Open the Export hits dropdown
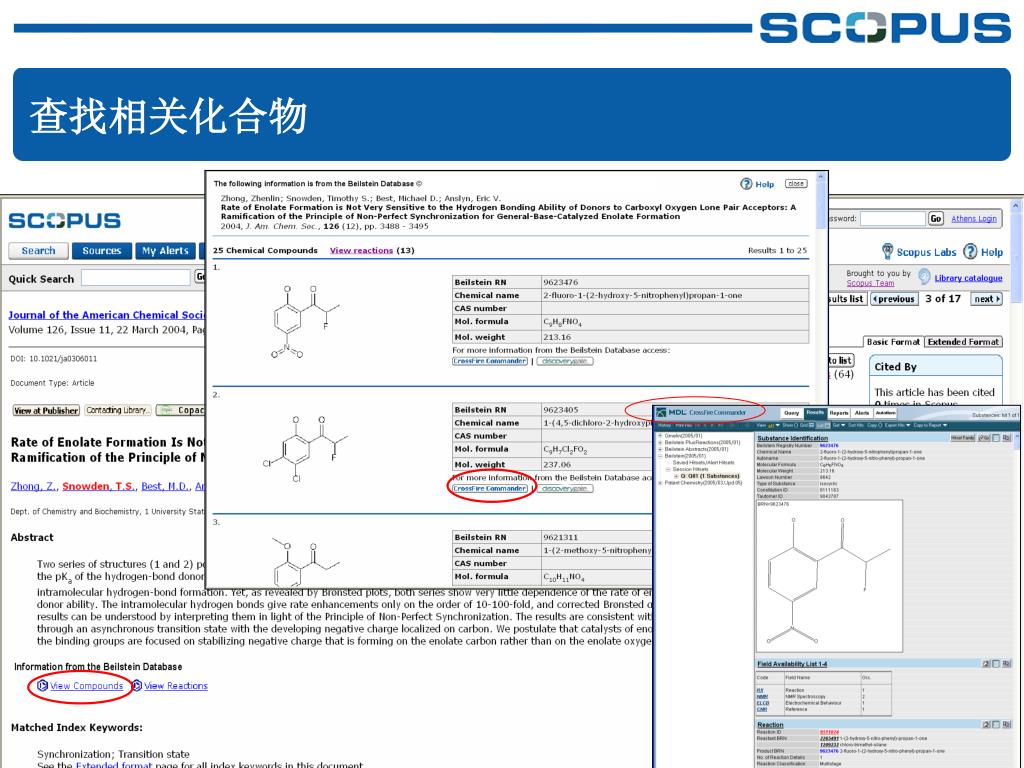 [x=897, y=425]
